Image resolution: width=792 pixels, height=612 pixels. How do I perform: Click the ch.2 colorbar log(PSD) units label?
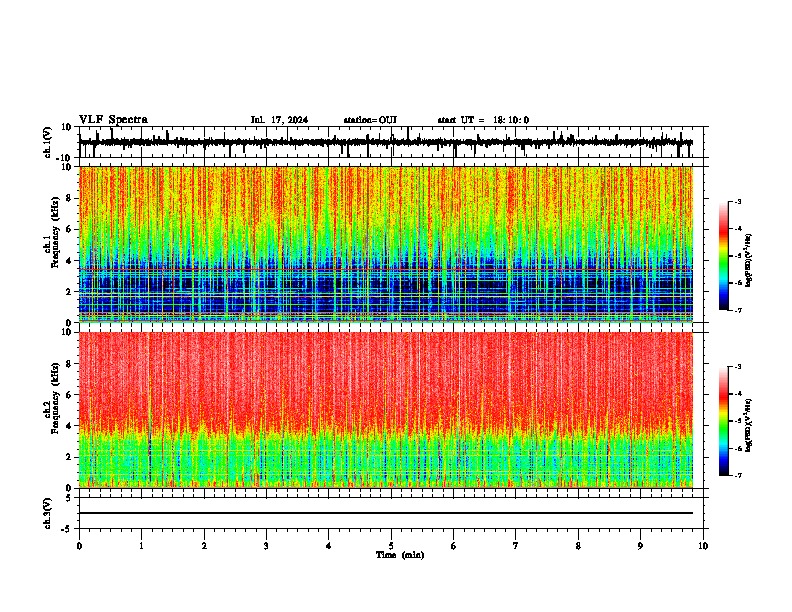click(749, 425)
